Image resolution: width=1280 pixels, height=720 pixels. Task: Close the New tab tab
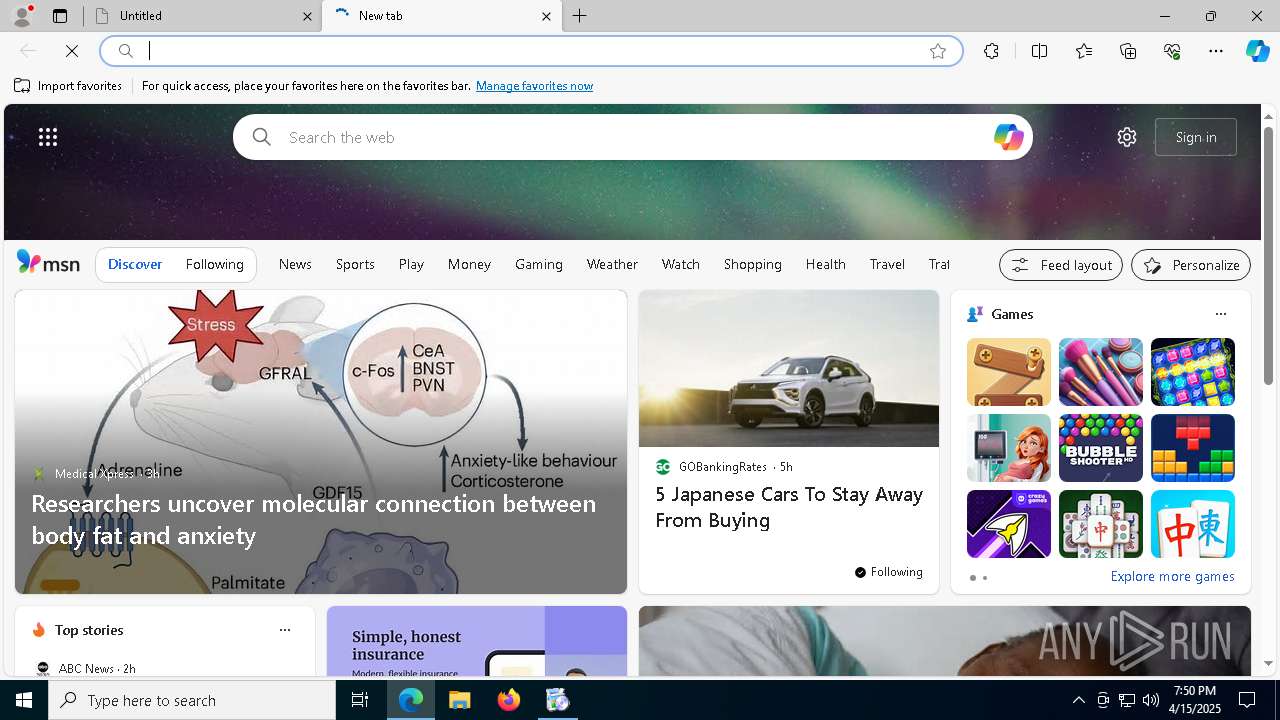(x=546, y=16)
